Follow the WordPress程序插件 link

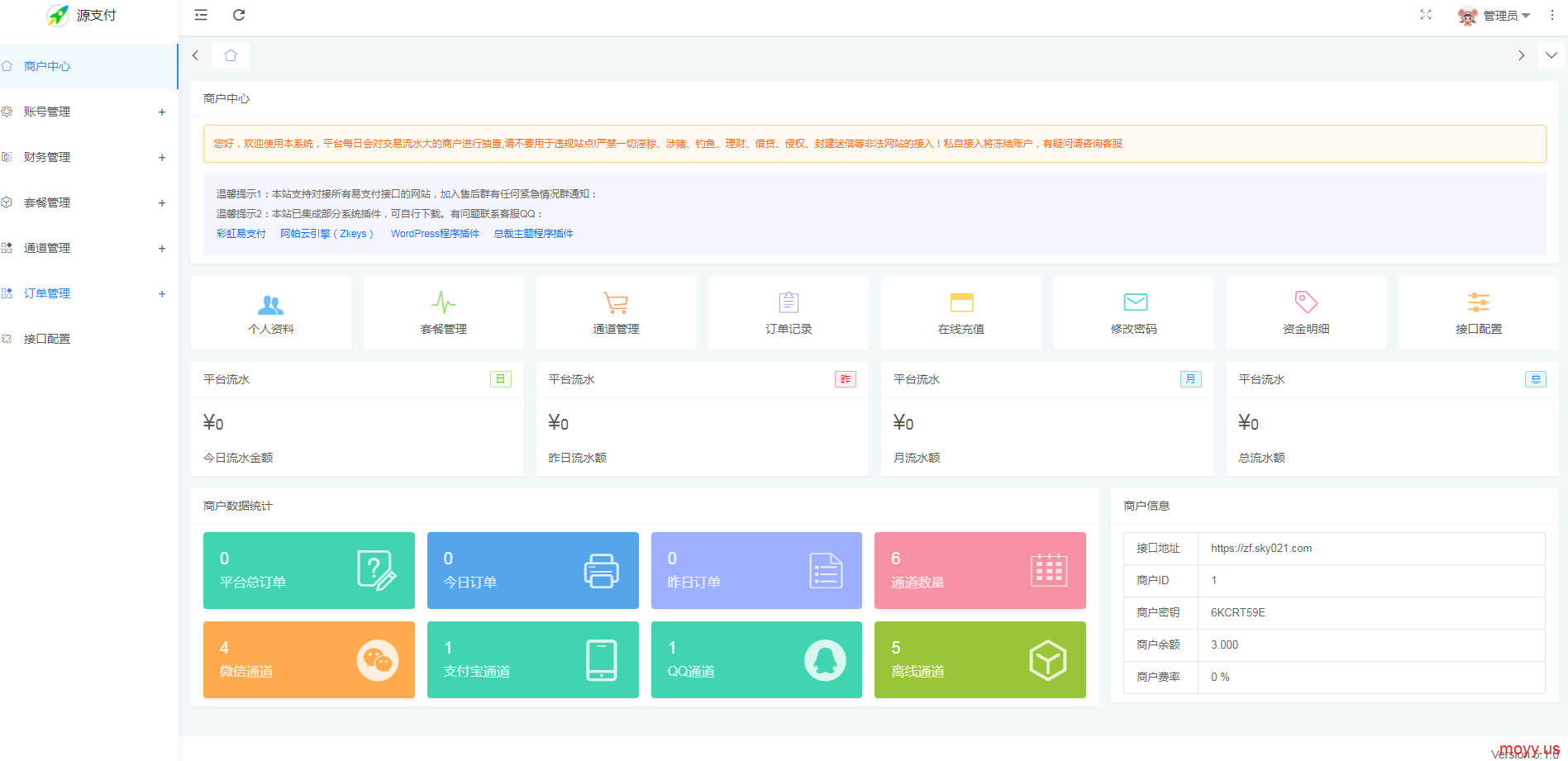click(x=435, y=234)
